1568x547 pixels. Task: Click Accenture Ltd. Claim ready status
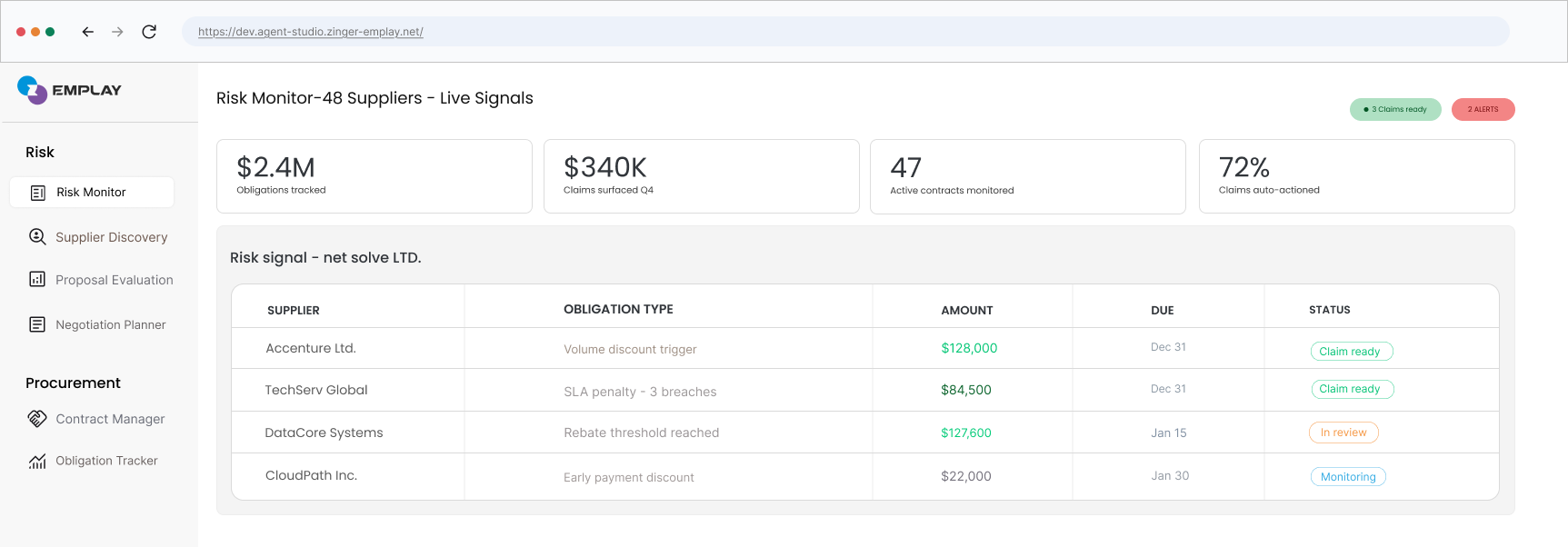click(1351, 352)
